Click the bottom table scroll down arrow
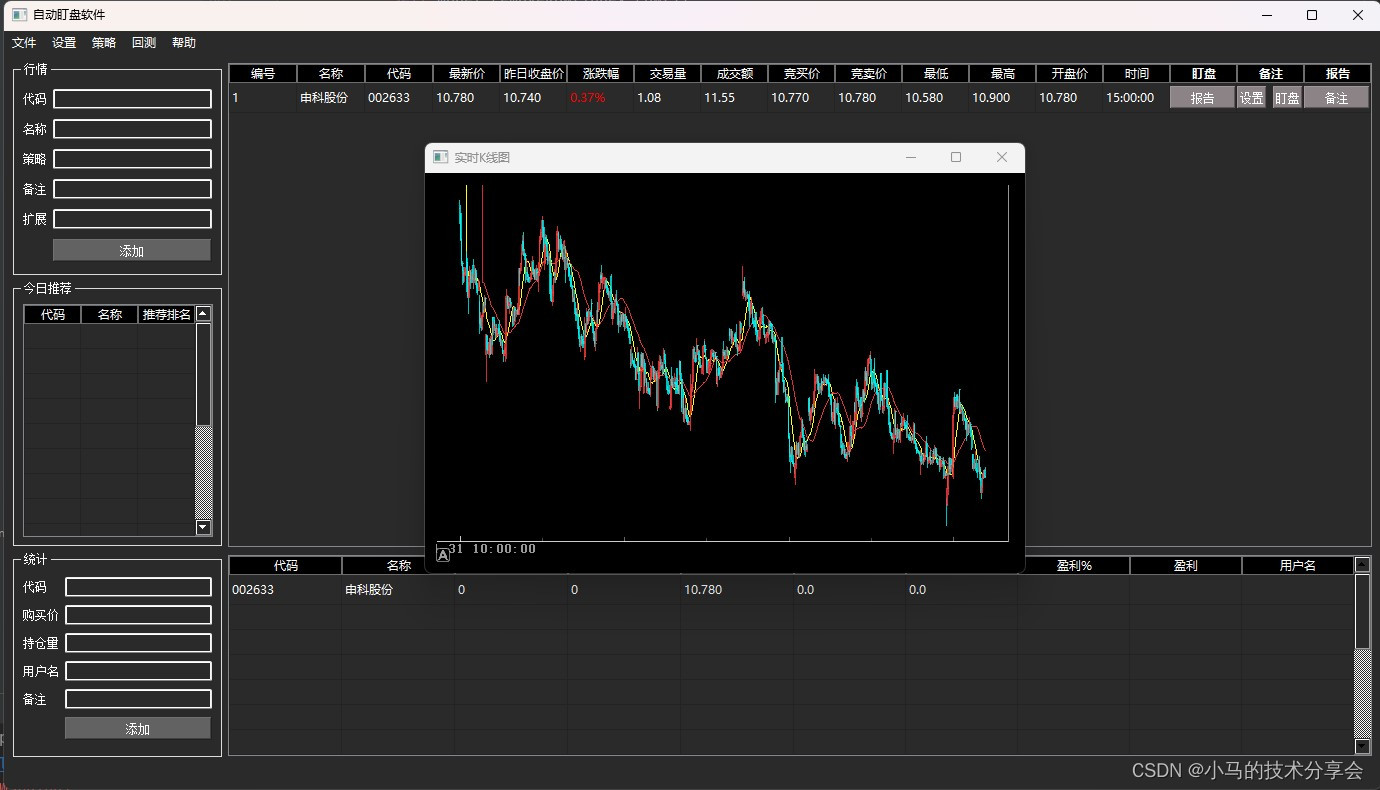 coord(1362,746)
